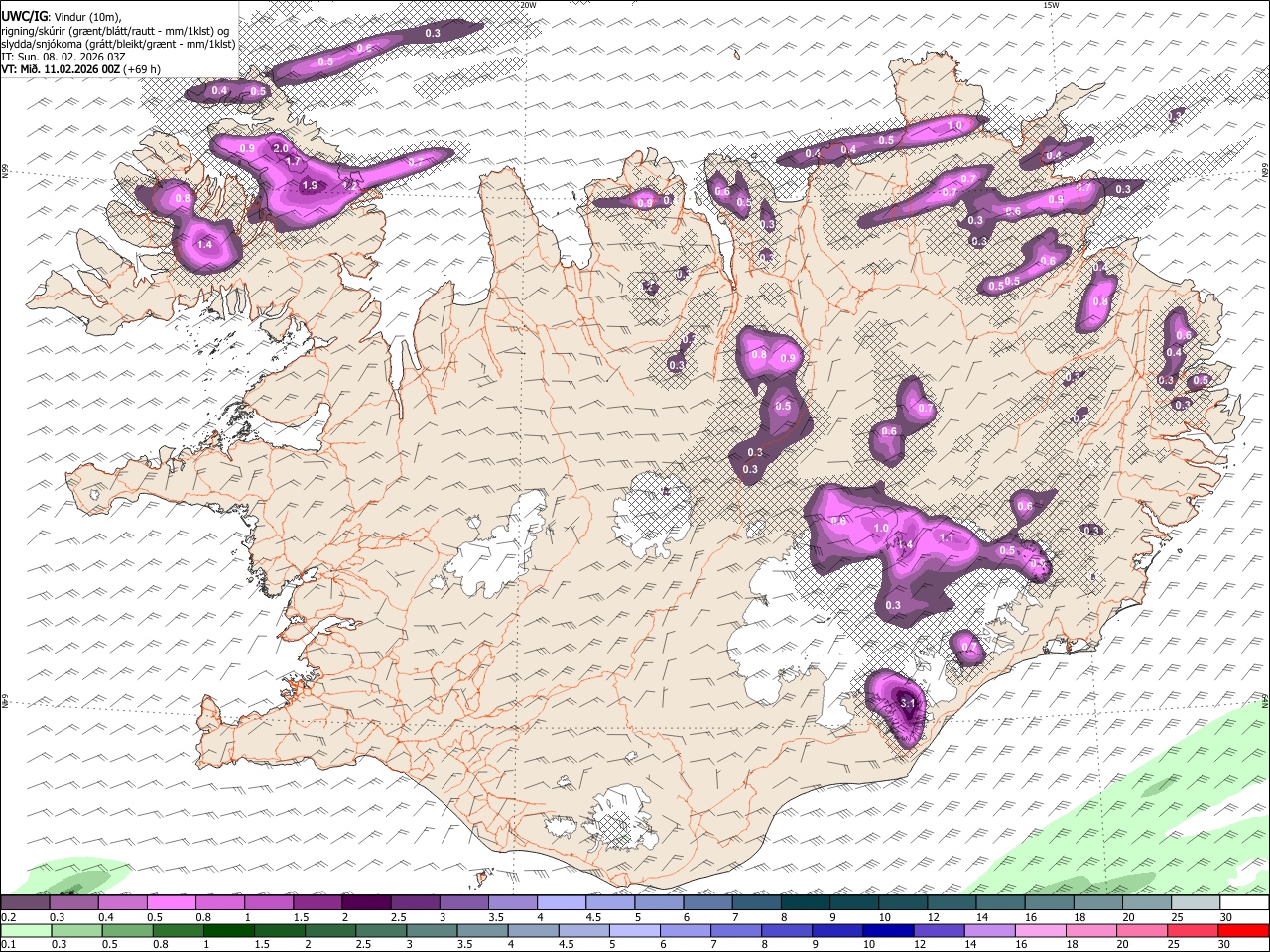Click the 1.7 value label on the map
The image size is (1270, 952).
pos(293,162)
